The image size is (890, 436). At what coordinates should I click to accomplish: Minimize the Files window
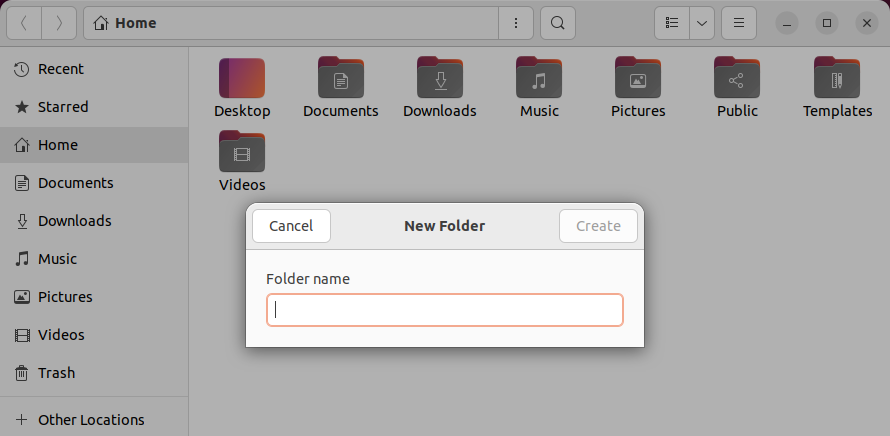pyautogui.click(x=787, y=23)
